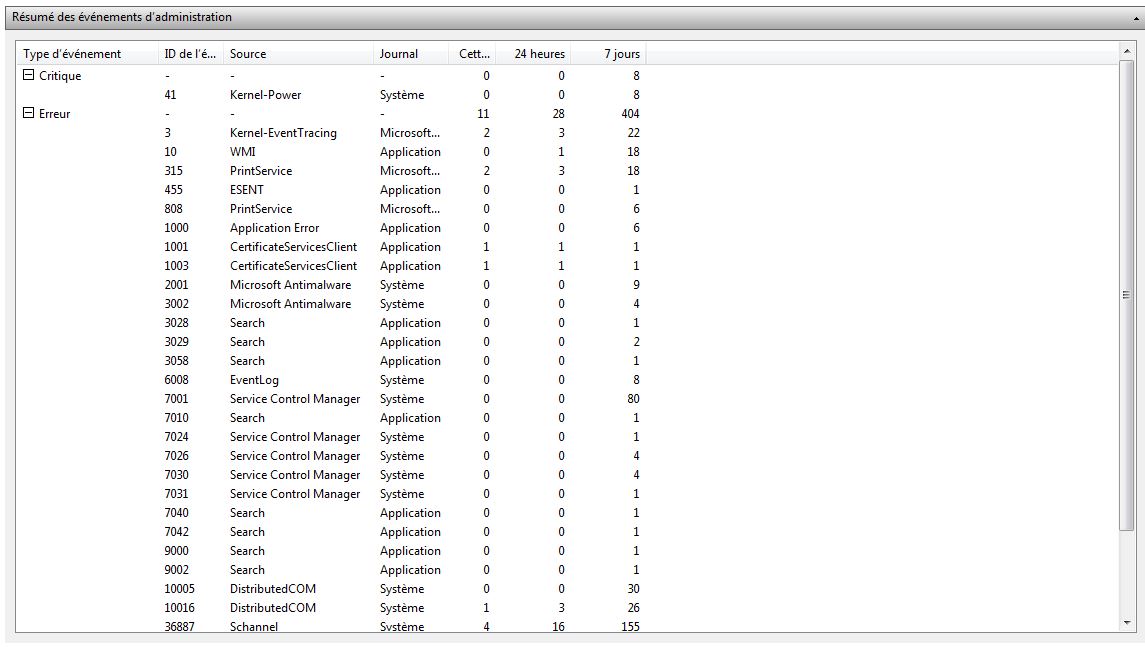This screenshot has width=1145, height=648.
Task: Click the Journal column header
Action: pyautogui.click(x=399, y=54)
